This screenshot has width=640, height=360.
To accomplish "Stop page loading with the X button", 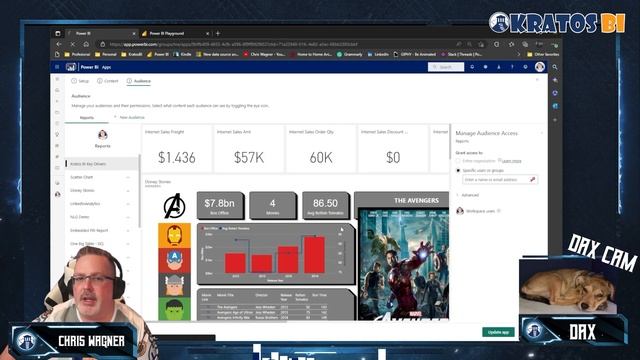I will pyautogui.click(x=72, y=44).
